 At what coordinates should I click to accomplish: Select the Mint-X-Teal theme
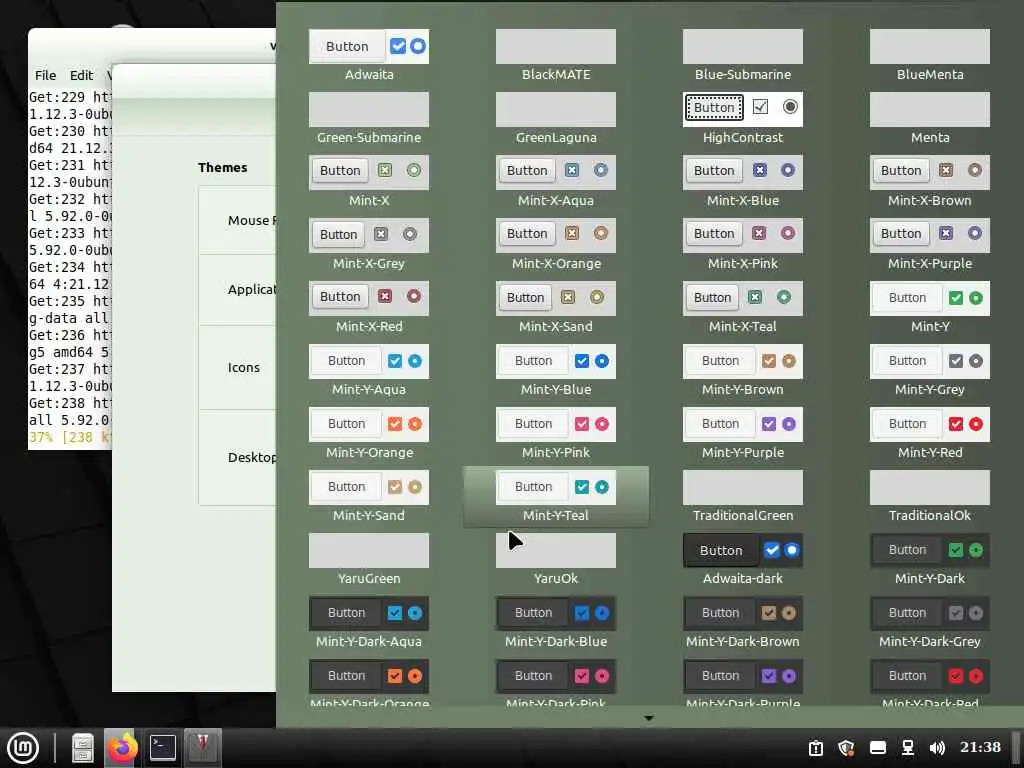tap(743, 308)
